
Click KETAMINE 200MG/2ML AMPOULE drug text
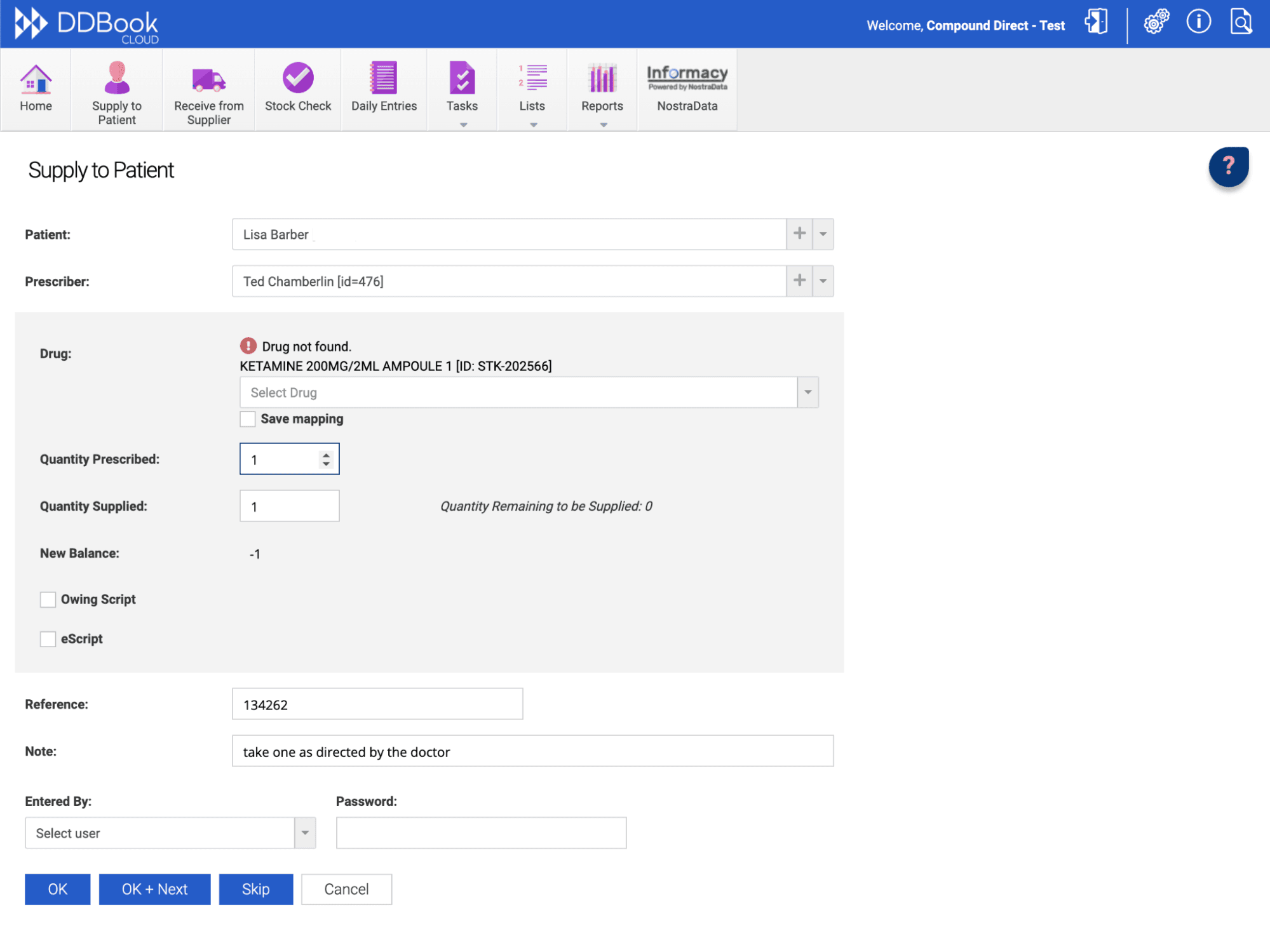pos(395,366)
